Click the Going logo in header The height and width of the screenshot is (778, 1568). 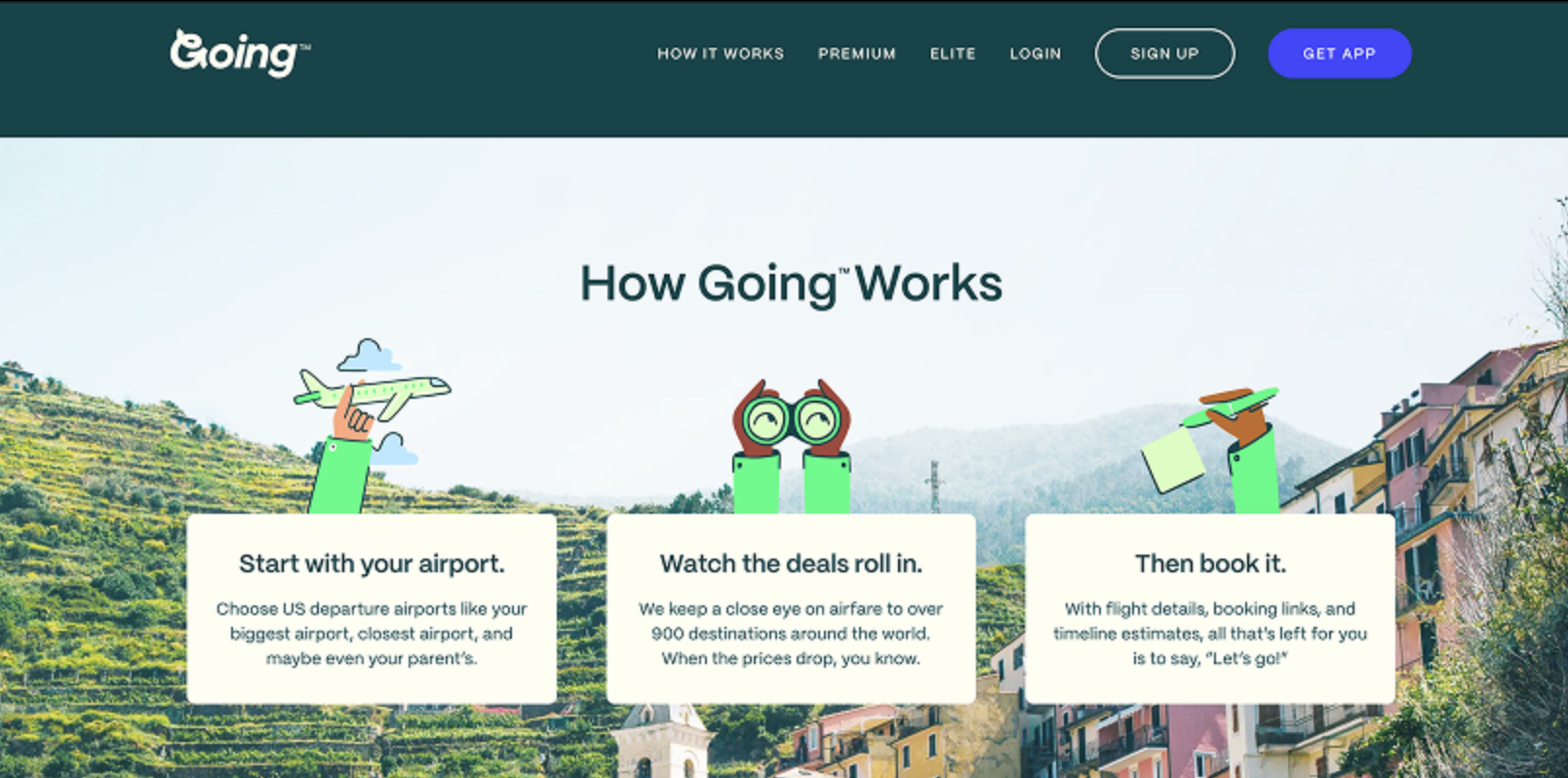(240, 53)
